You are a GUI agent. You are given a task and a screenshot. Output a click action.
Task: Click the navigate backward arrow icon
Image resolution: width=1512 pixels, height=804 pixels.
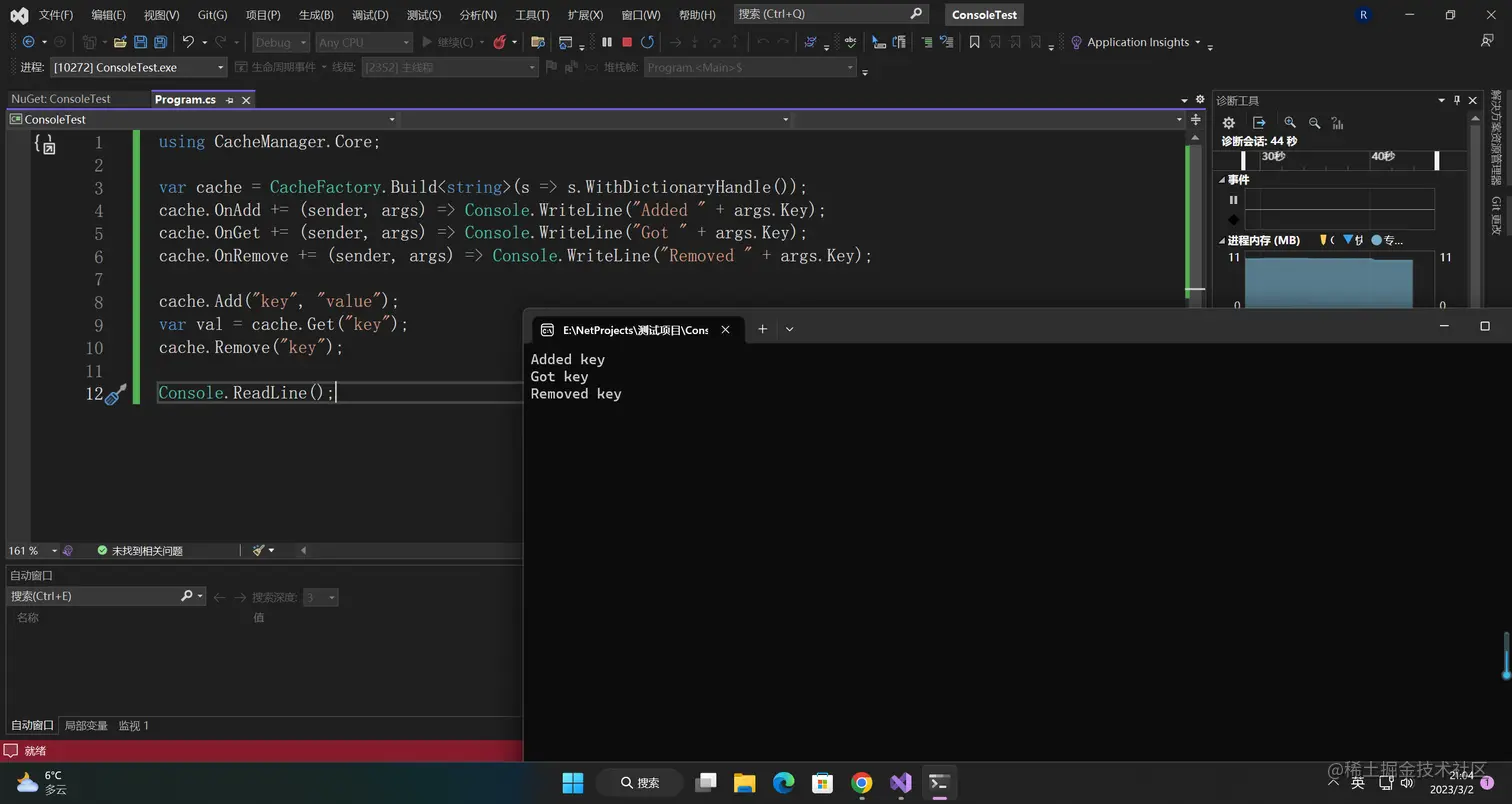(28, 42)
